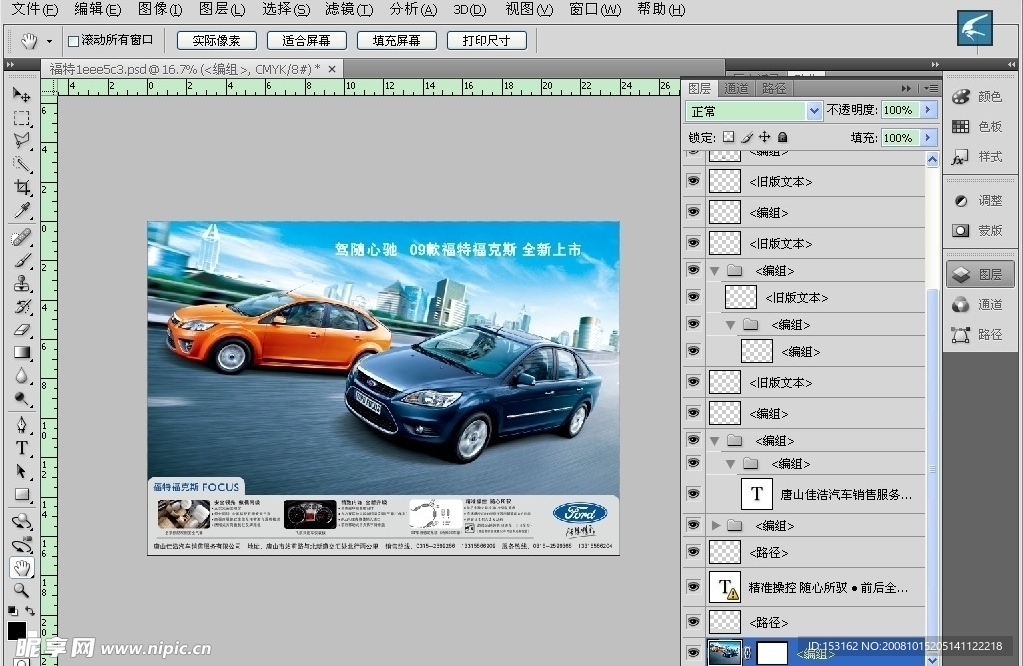
Task: Hide the collapsed <编组> group's eye icon
Action: tap(694, 525)
